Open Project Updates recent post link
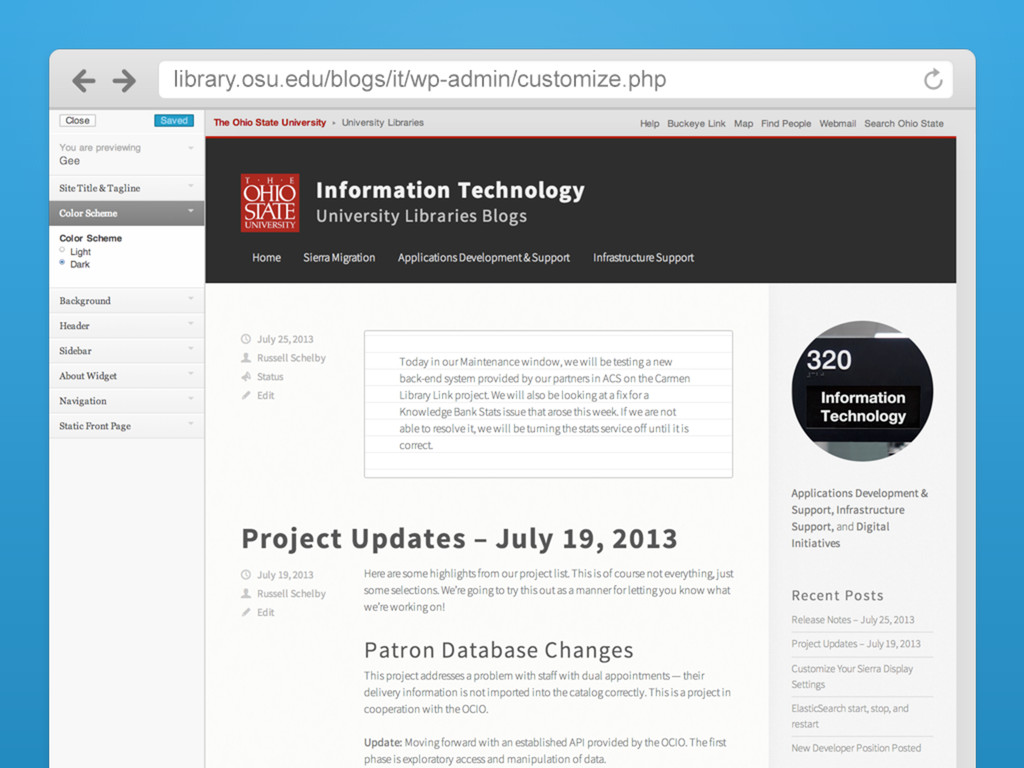The height and width of the screenshot is (768, 1024). coord(856,644)
